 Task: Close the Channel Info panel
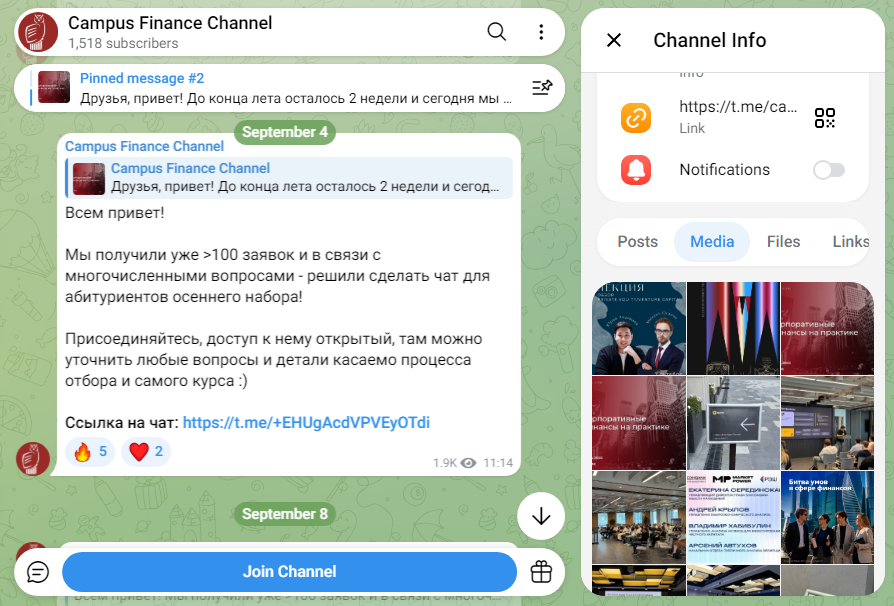(x=614, y=40)
